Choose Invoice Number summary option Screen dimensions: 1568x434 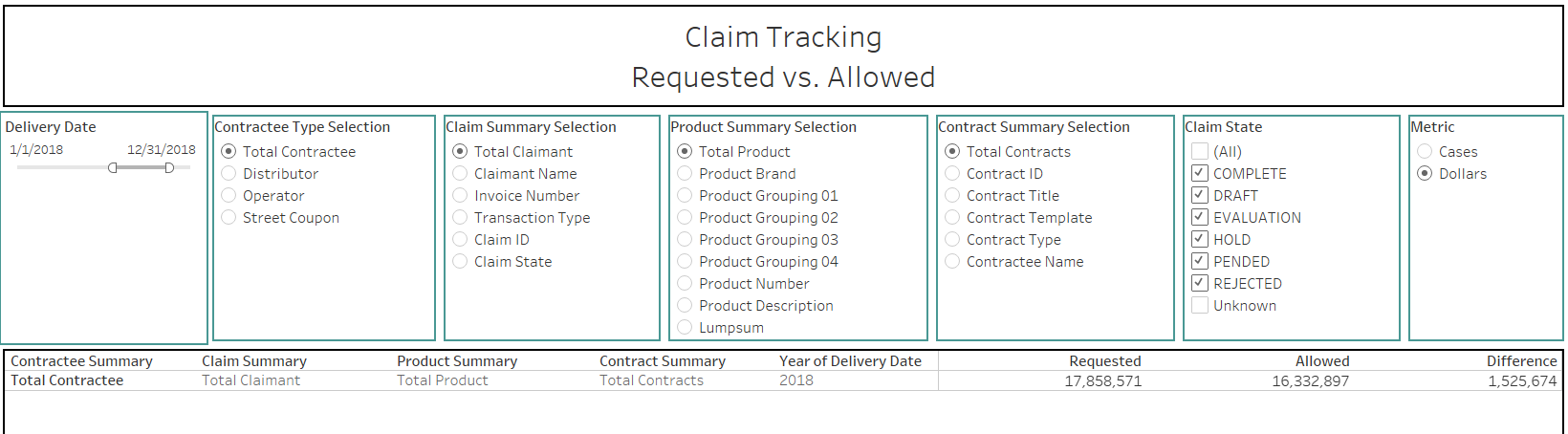460,196
